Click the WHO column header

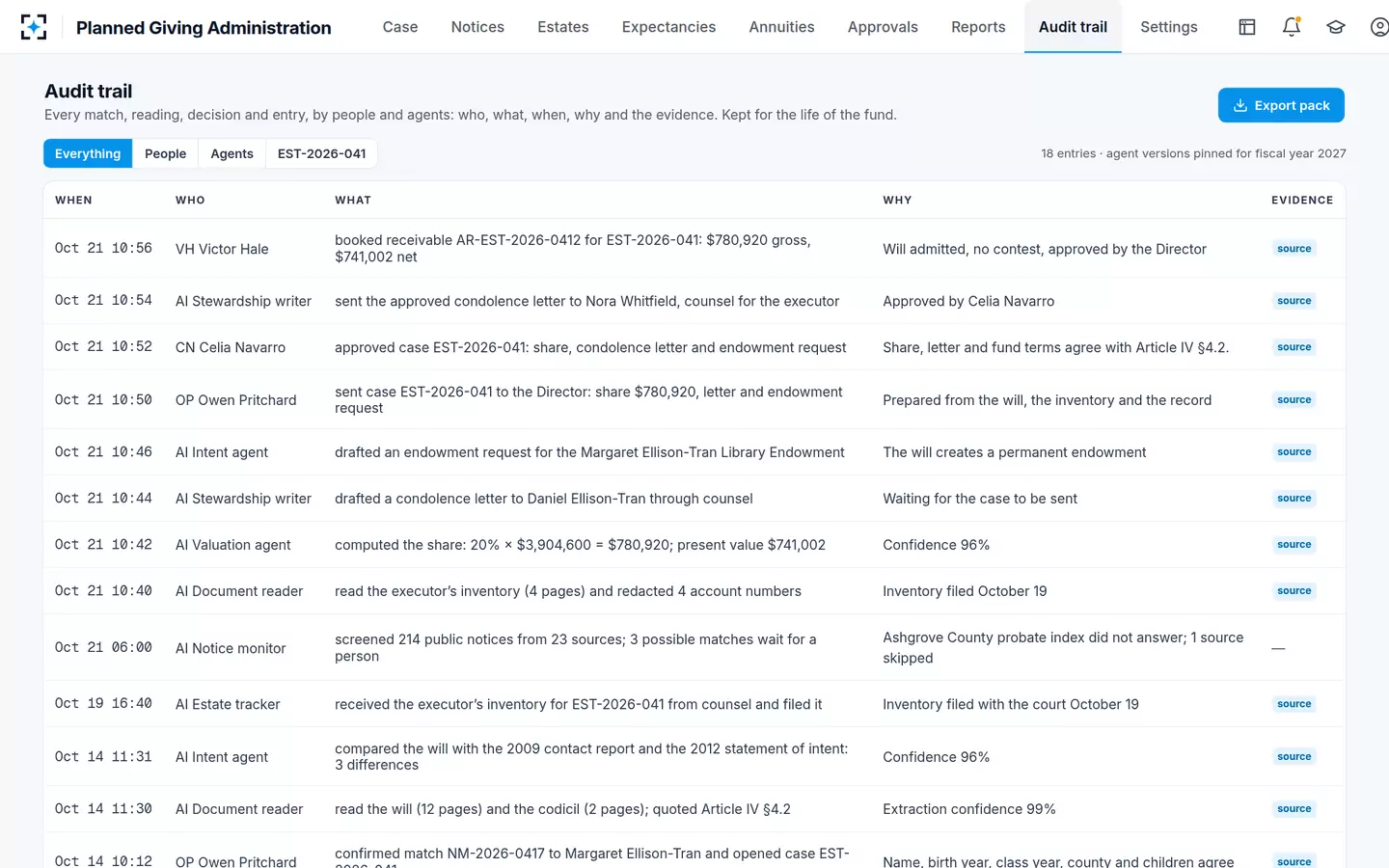[190, 200]
